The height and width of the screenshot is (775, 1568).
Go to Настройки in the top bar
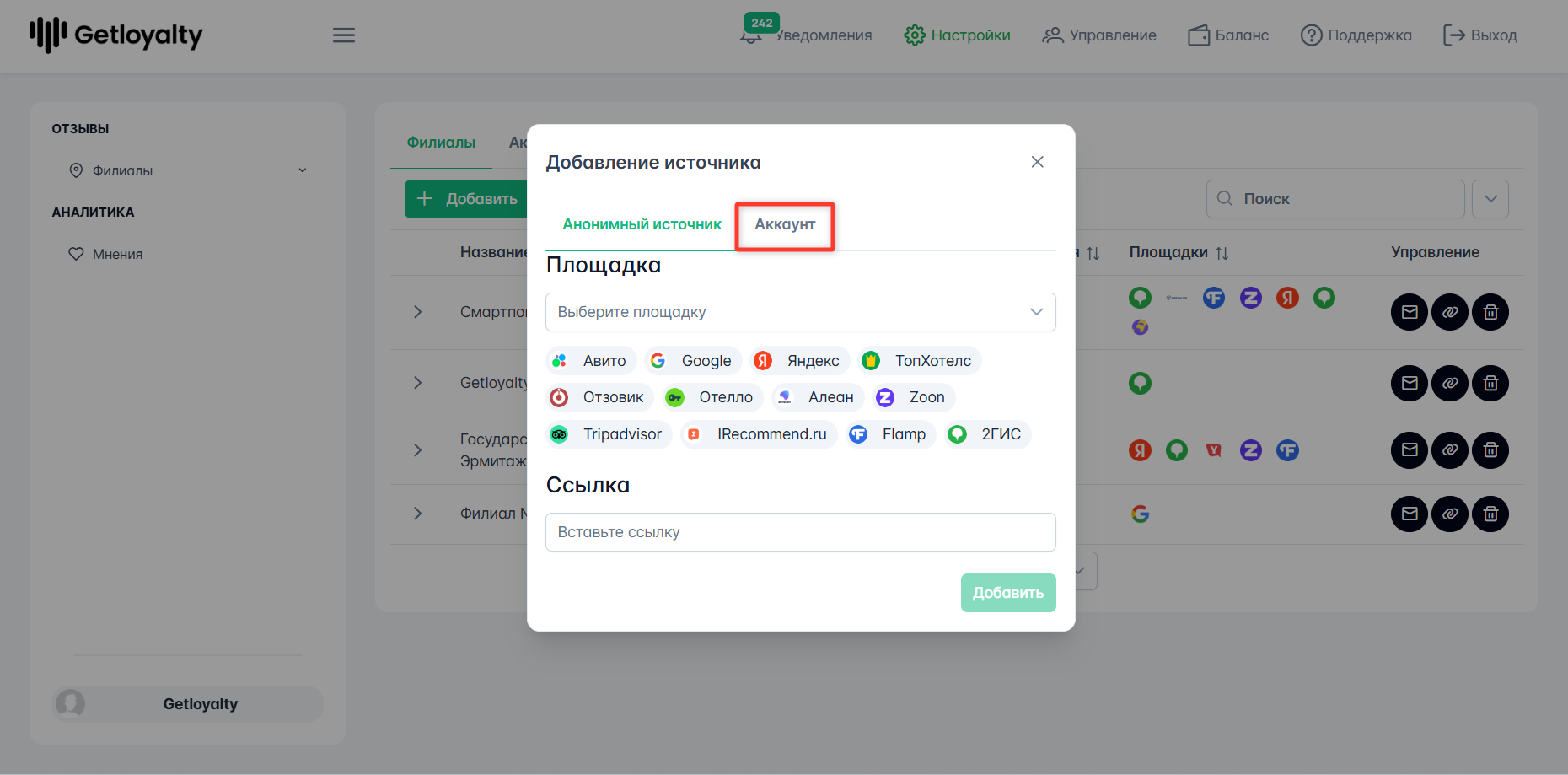point(958,35)
